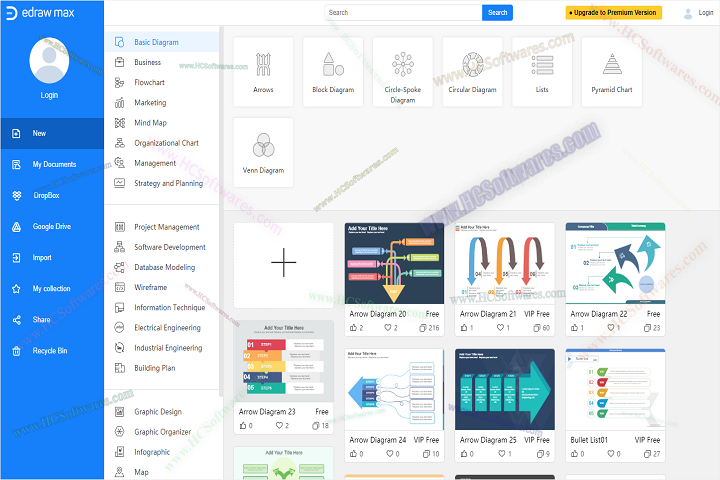This screenshot has width=720, height=480.
Task: Click the Business category icon
Action: tap(119, 62)
